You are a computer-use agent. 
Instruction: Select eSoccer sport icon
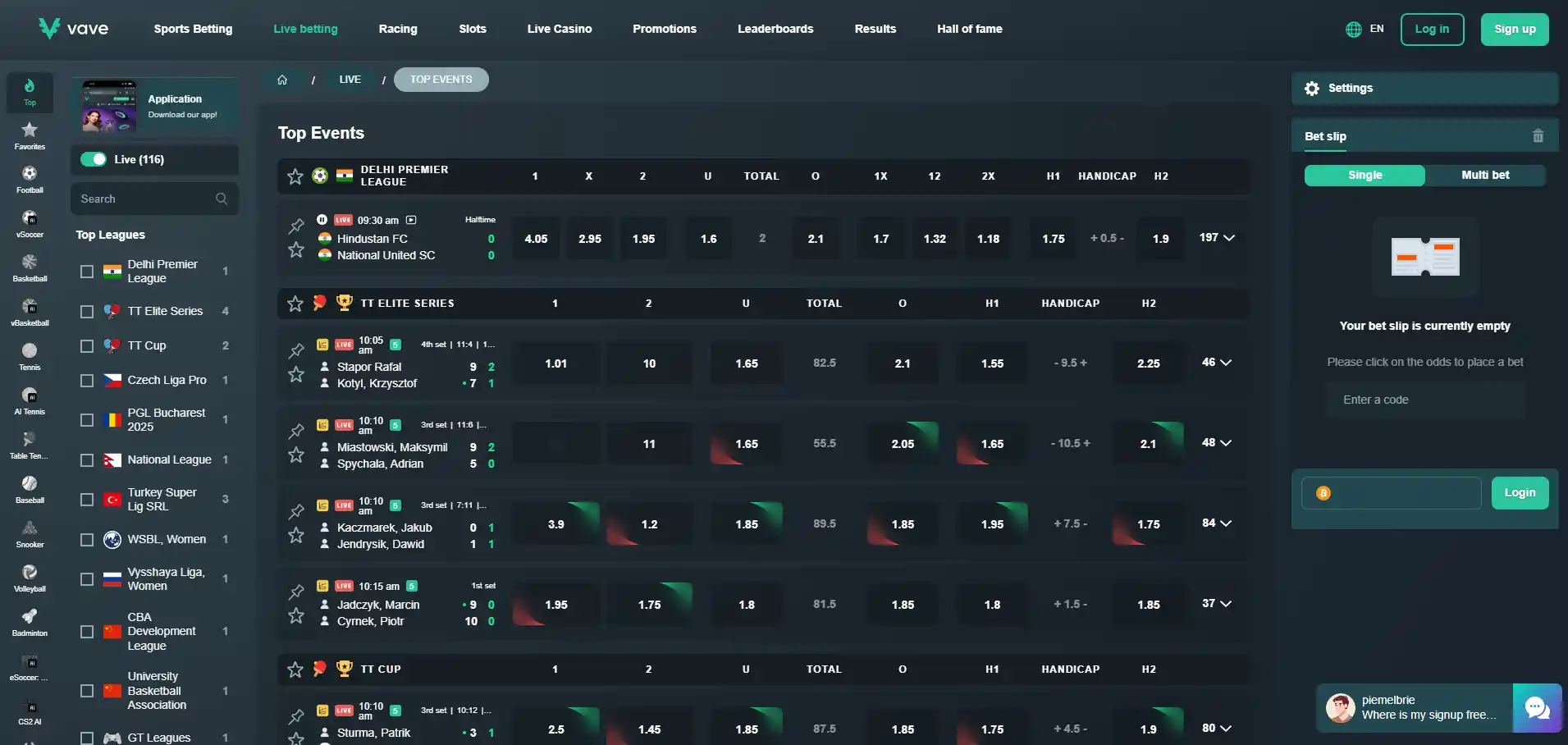coord(30,667)
